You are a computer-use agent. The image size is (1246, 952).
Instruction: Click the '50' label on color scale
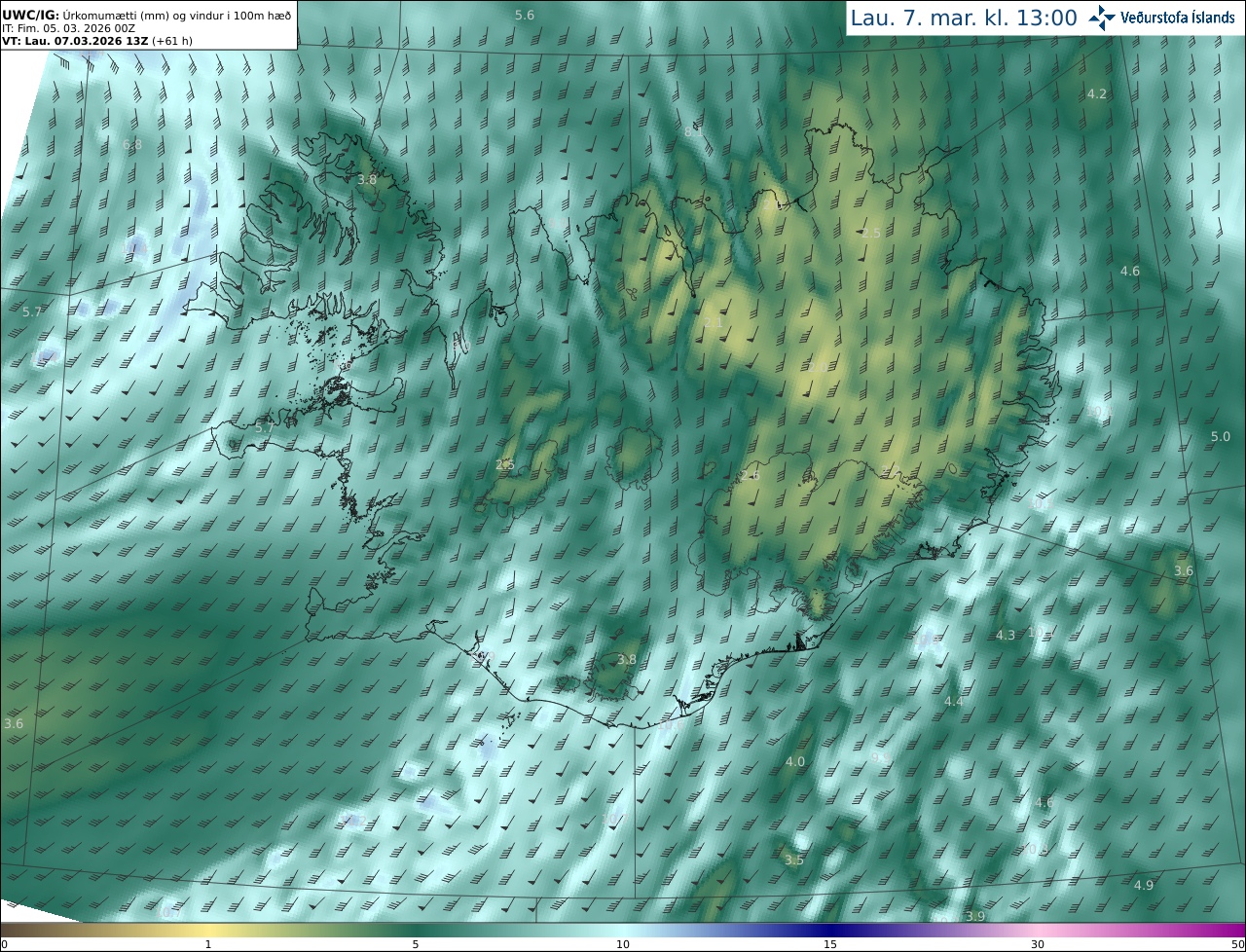click(1237, 944)
